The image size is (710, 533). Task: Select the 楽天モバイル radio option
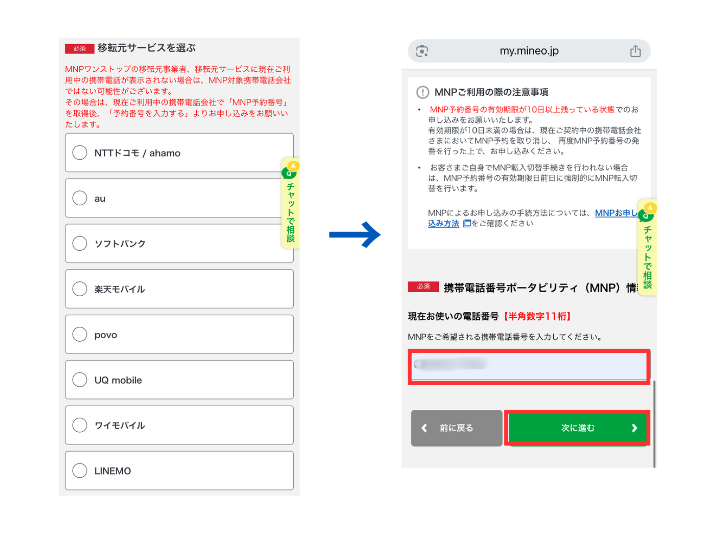click(x=179, y=289)
